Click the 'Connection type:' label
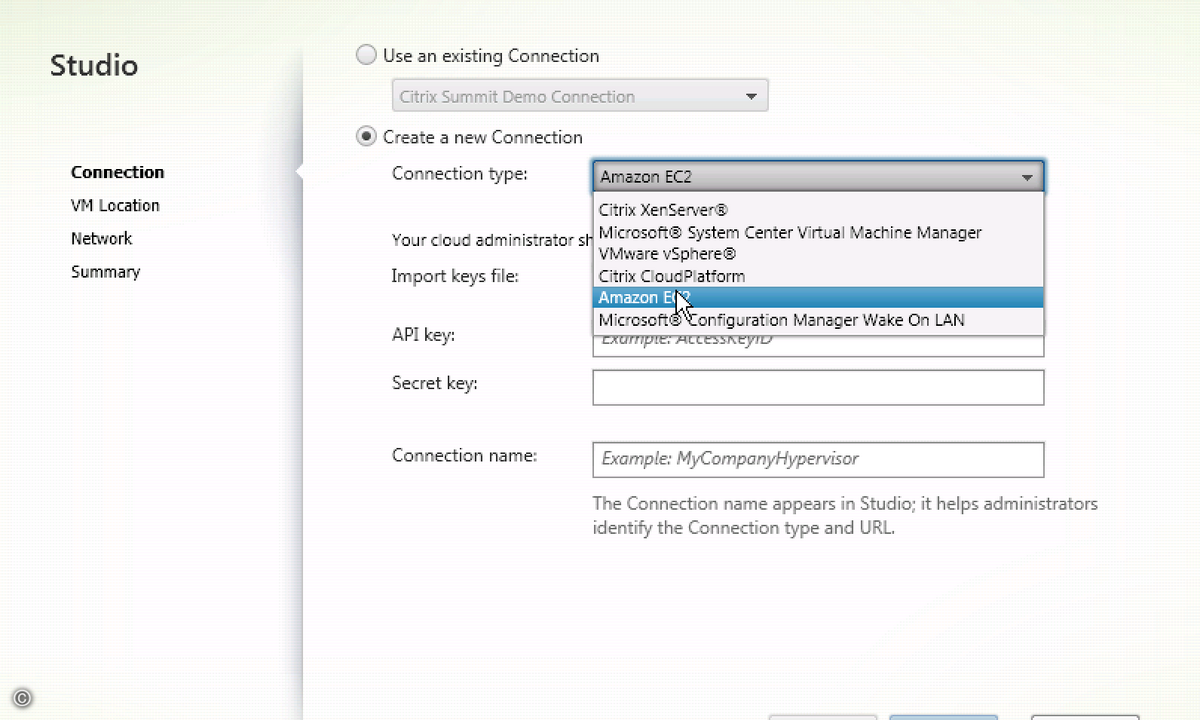The image size is (1200, 720). pyautogui.click(x=459, y=173)
